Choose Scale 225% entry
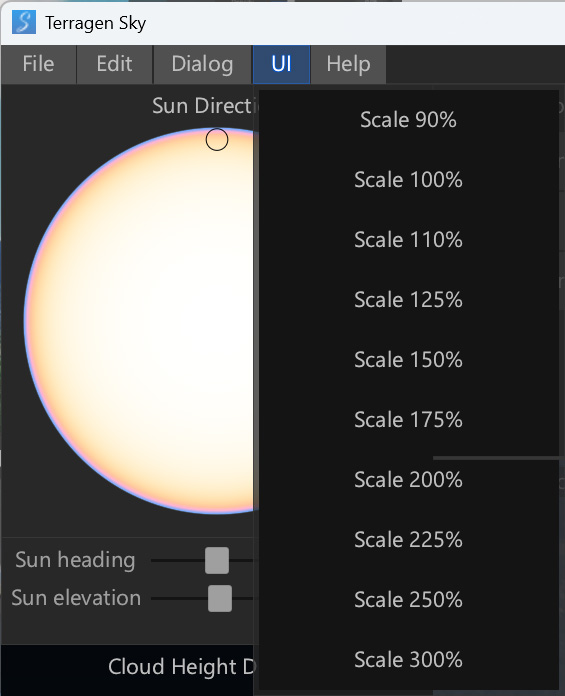Viewport: 565px width, 696px height. (408, 540)
